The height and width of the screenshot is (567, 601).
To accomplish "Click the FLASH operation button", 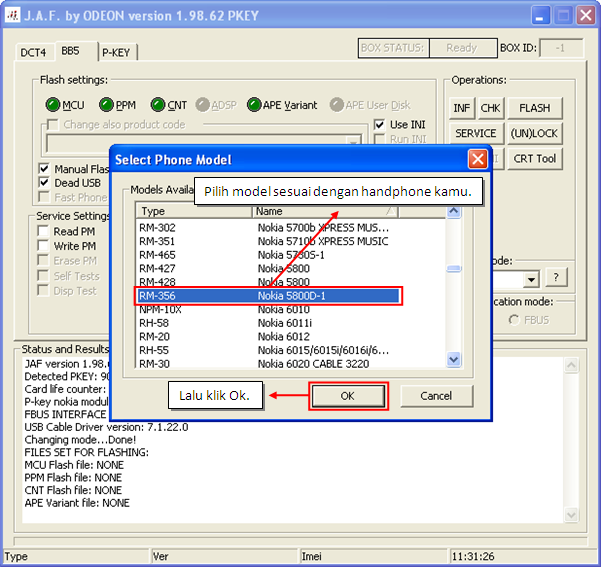I will (535, 108).
